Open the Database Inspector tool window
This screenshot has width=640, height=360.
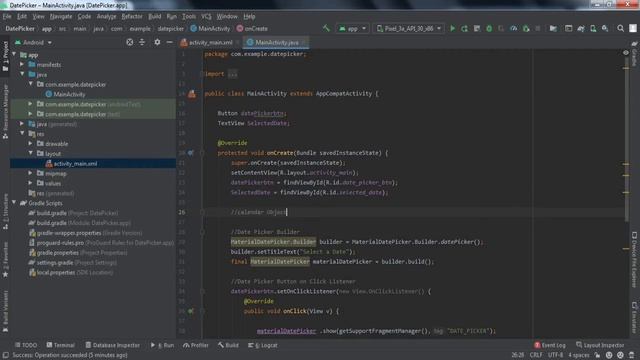pyautogui.click(x=112, y=345)
